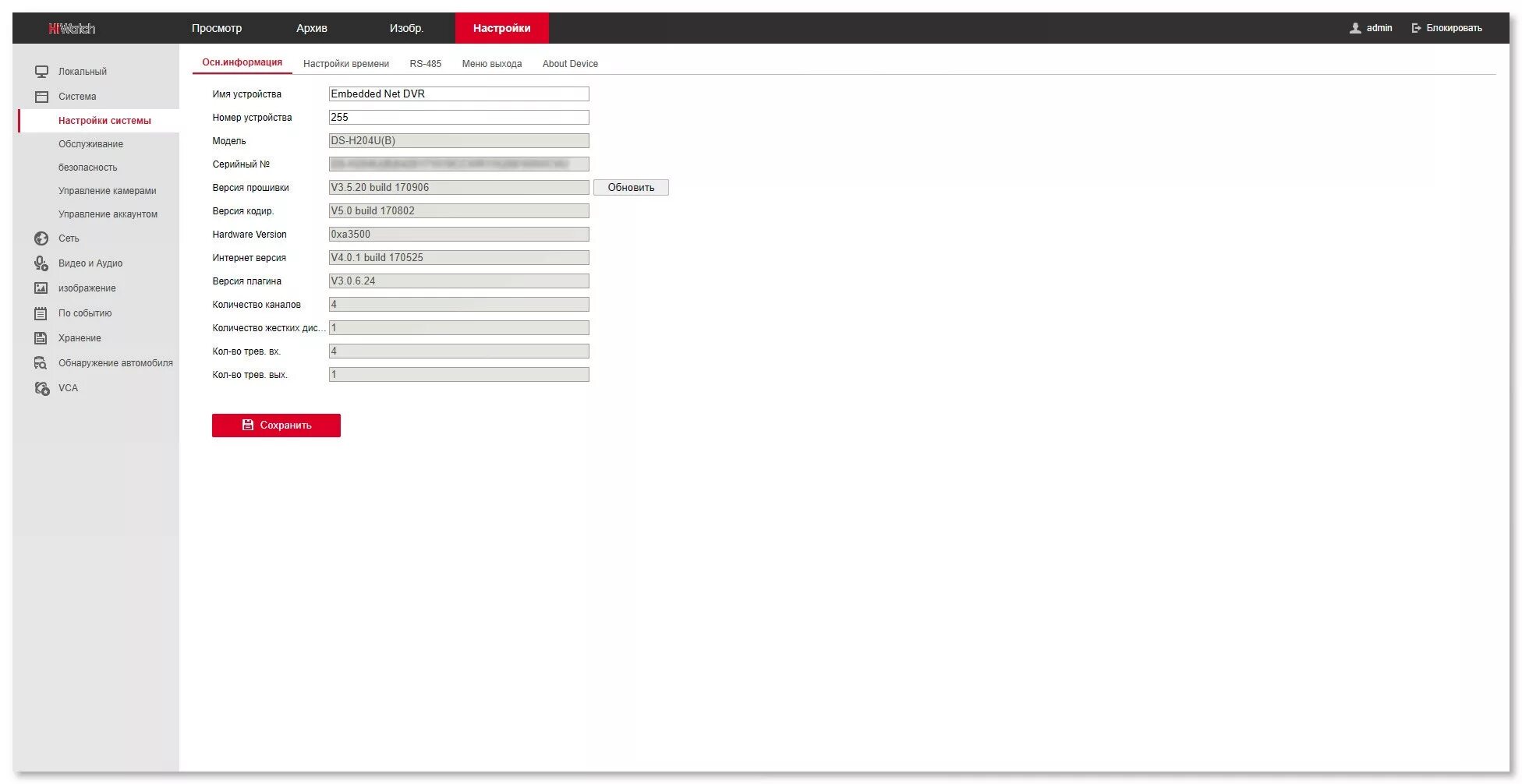Open Обслуживание sidebar item

[x=90, y=144]
